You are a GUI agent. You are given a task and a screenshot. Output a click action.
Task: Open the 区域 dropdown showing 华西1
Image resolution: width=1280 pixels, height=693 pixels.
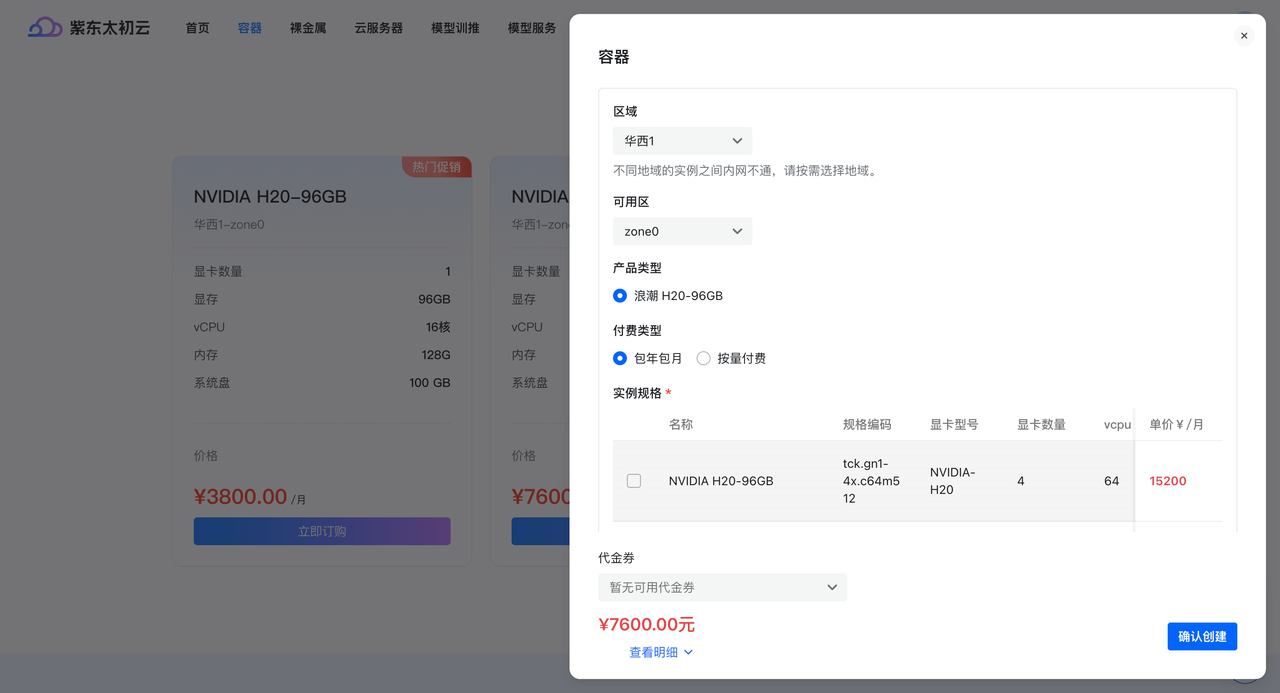[682, 140]
